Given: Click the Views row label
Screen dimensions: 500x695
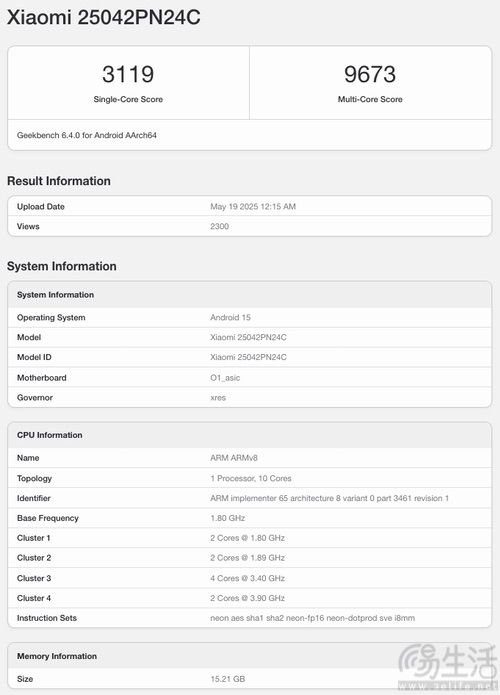Looking at the screenshot, I should coord(28,226).
